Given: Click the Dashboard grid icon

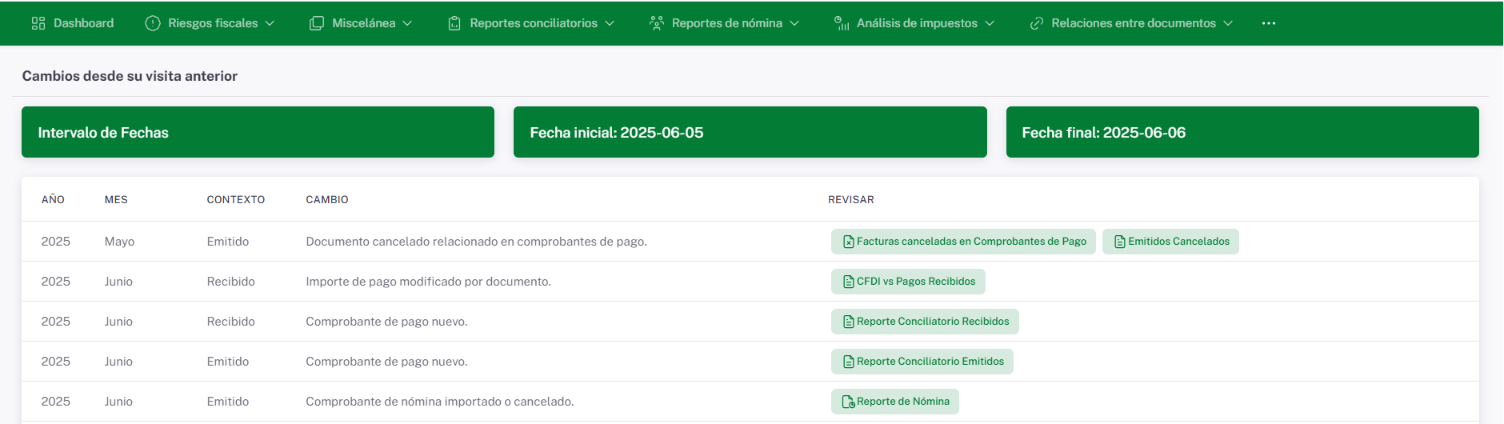Looking at the screenshot, I should pos(39,23).
